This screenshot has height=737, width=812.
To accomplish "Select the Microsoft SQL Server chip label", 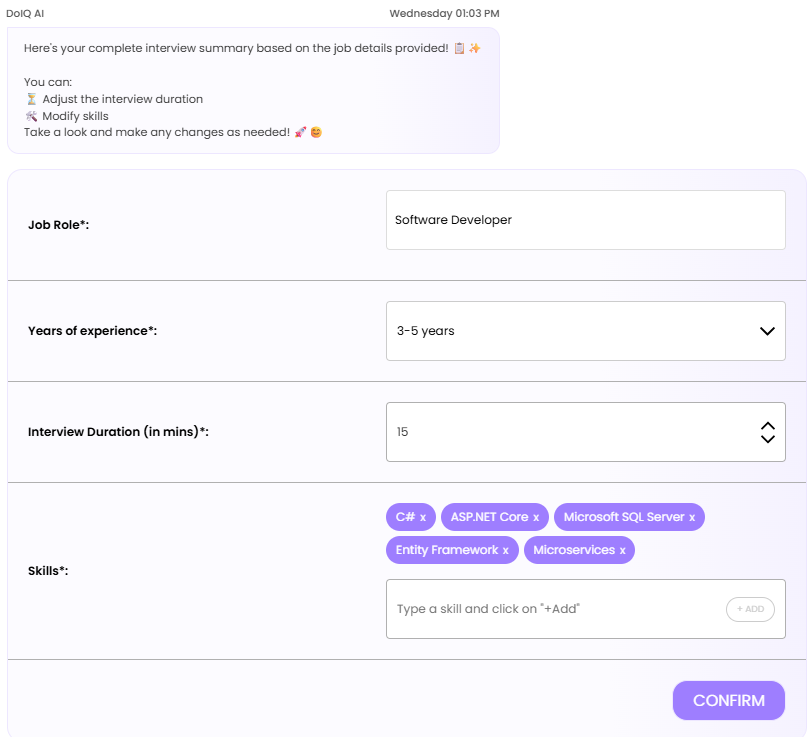I will coord(624,517).
